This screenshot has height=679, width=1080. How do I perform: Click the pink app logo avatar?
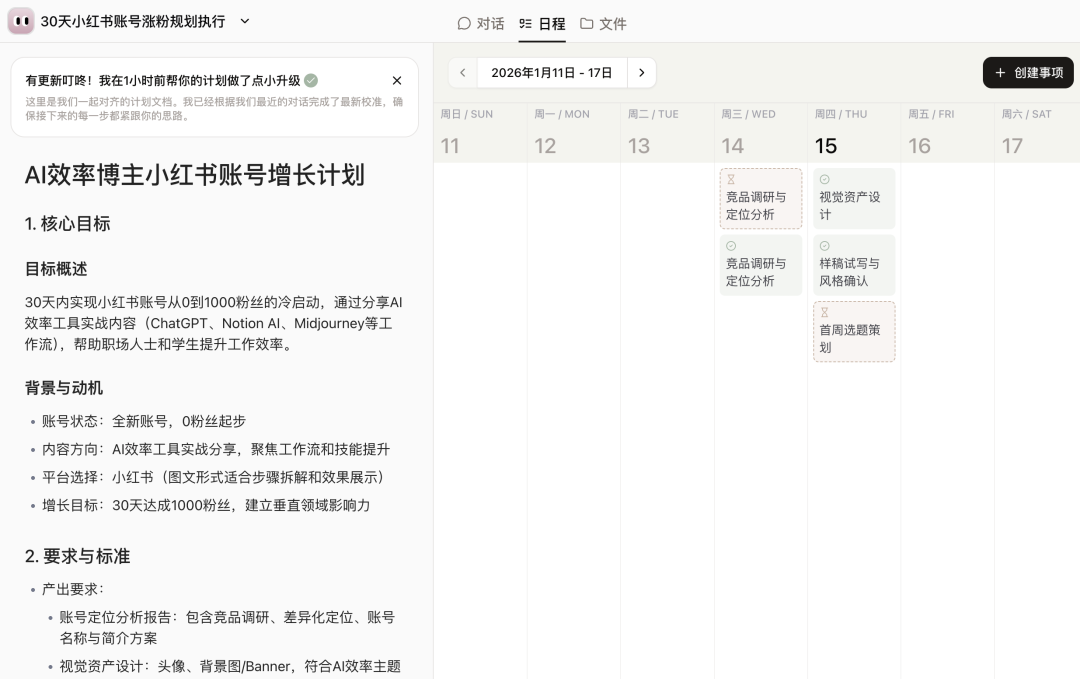(20, 21)
